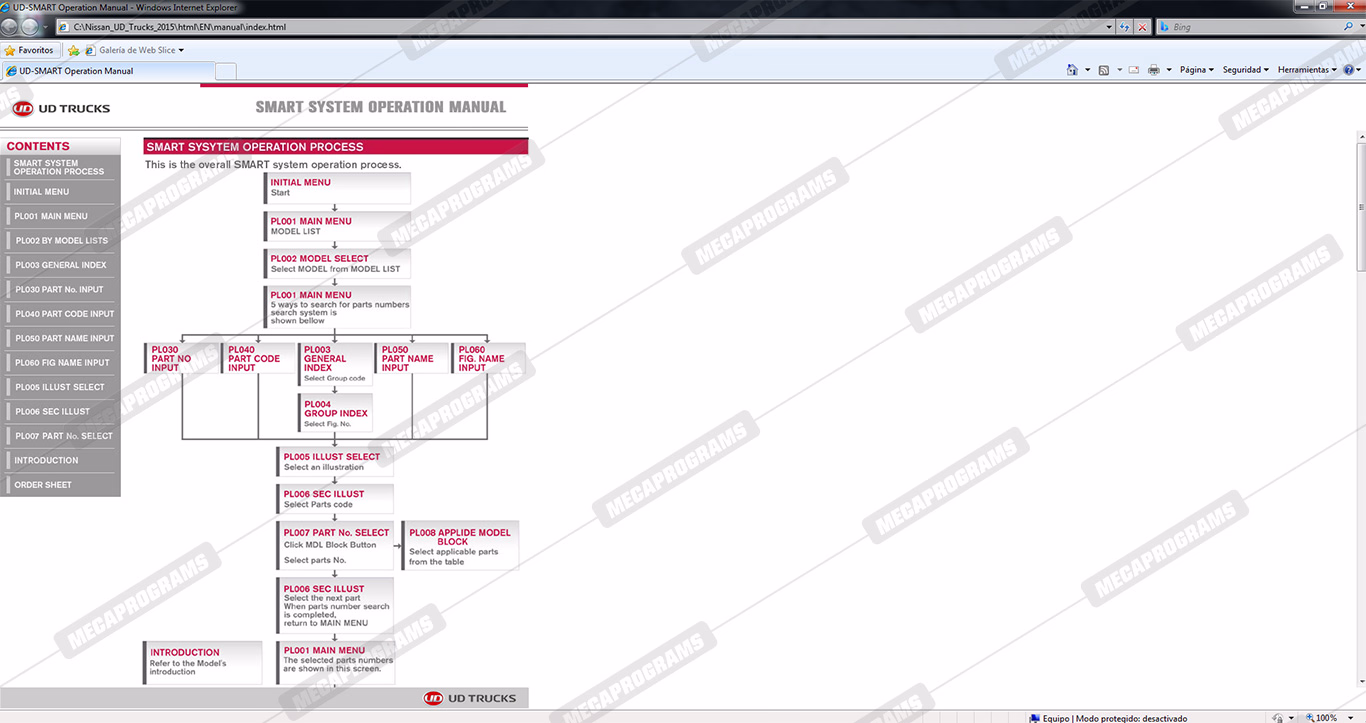The height and width of the screenshot is (723, 1366).
Task: Click the PL002 MODEL SELECT flowchart box
Action: [338, 263]
